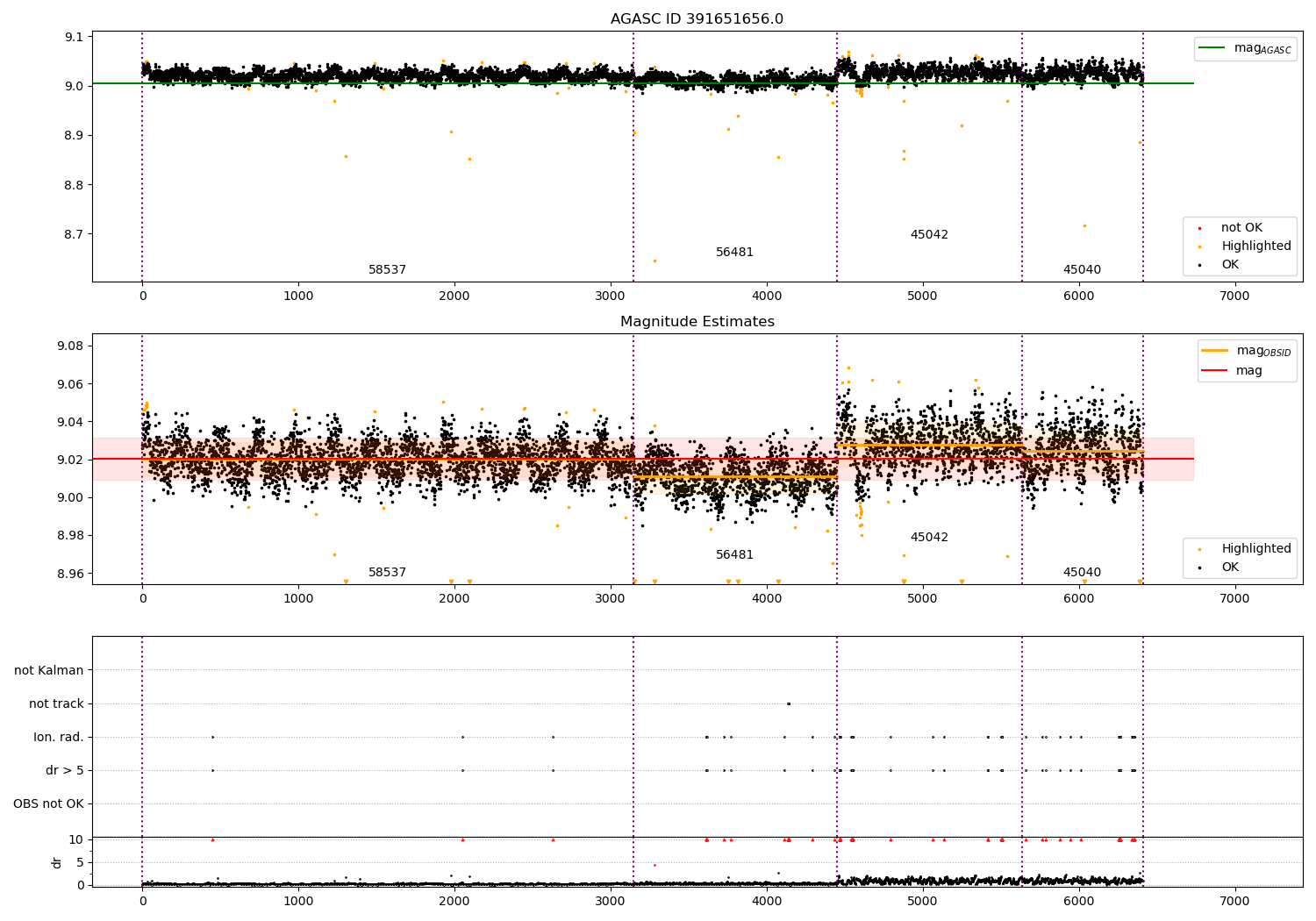The image size is (1316, 921).
Task: Click the orange mag OBSID legend line sample
Action: [1215, 351]
